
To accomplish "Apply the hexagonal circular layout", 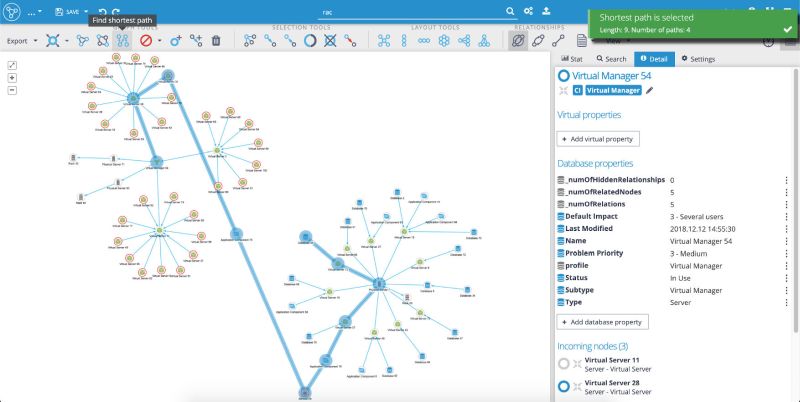I will coord(444,41).
